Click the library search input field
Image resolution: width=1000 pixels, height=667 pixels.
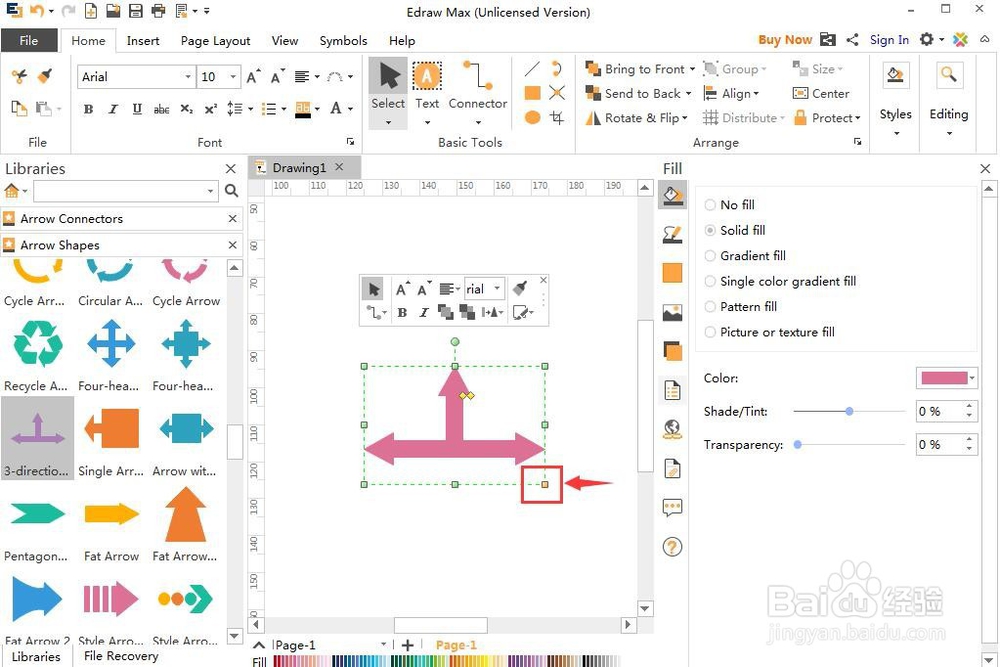(x=124, y=191)
